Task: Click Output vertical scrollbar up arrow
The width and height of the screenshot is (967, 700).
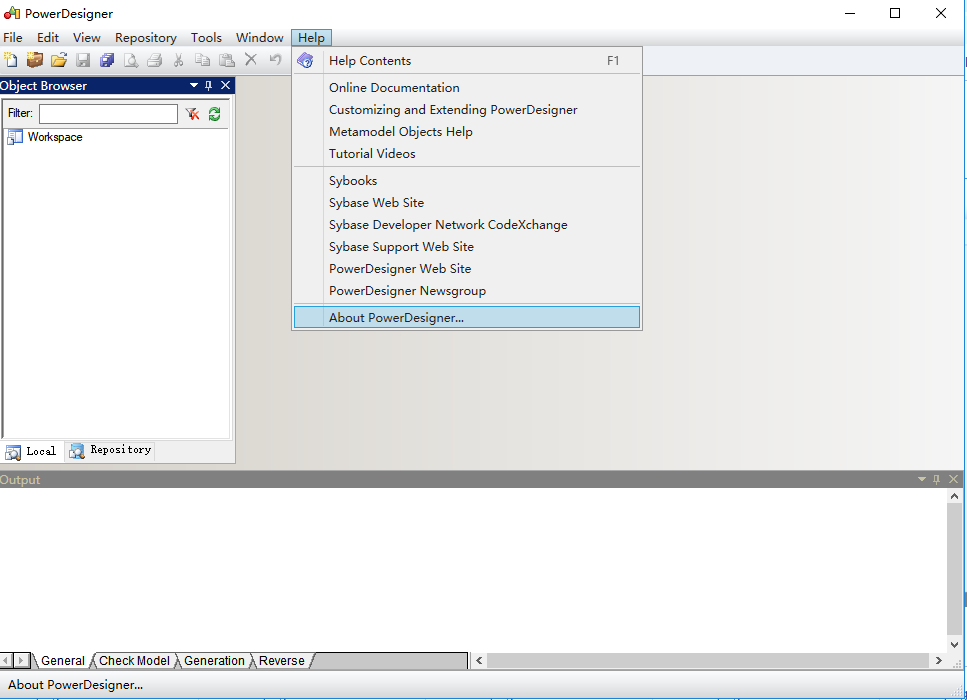Action: click(955, 496)
